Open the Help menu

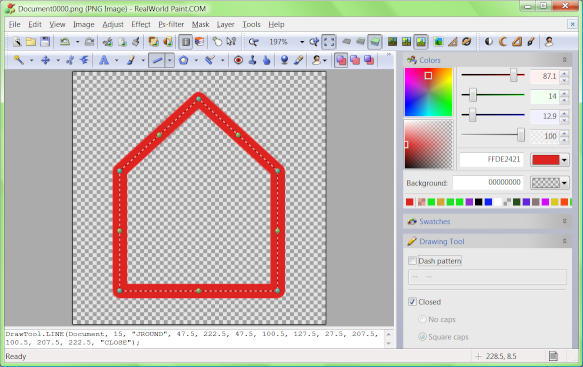click(276, 25)
